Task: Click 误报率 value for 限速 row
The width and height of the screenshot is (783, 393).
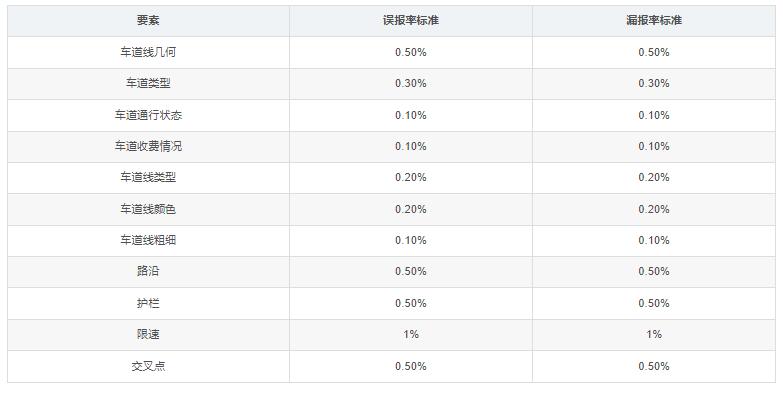Action: click(410, 334)
